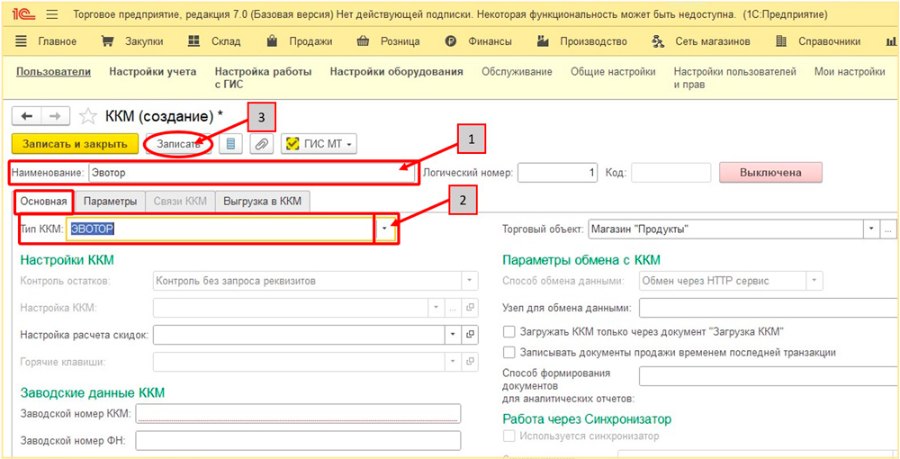Screen dimensions: 900x459
Task: Expand the Горячие клавиши dropdown arrow
Action: point(453,361)
